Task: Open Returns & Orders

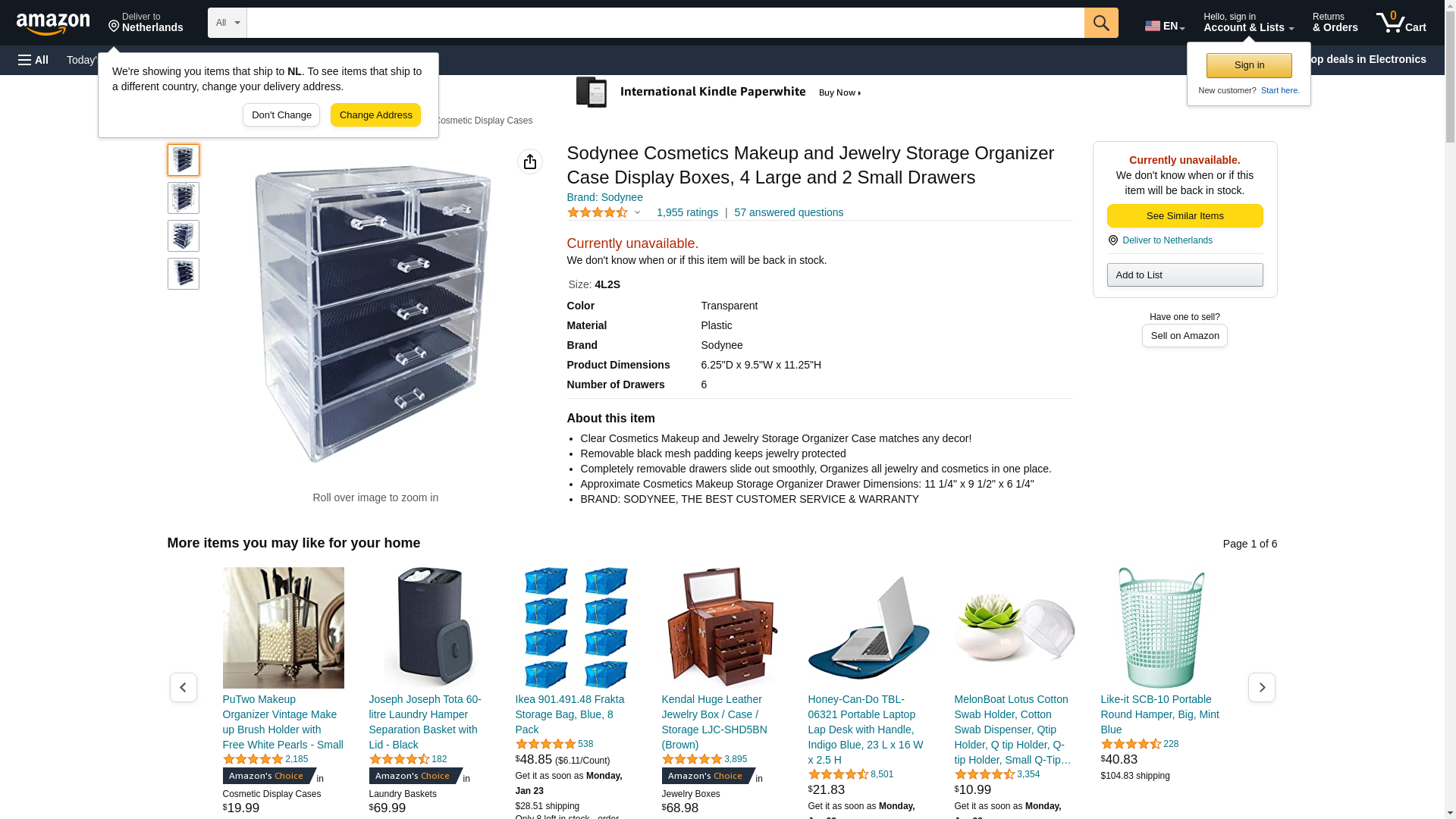Action: pyautogui.click(x=1335, y=23)
